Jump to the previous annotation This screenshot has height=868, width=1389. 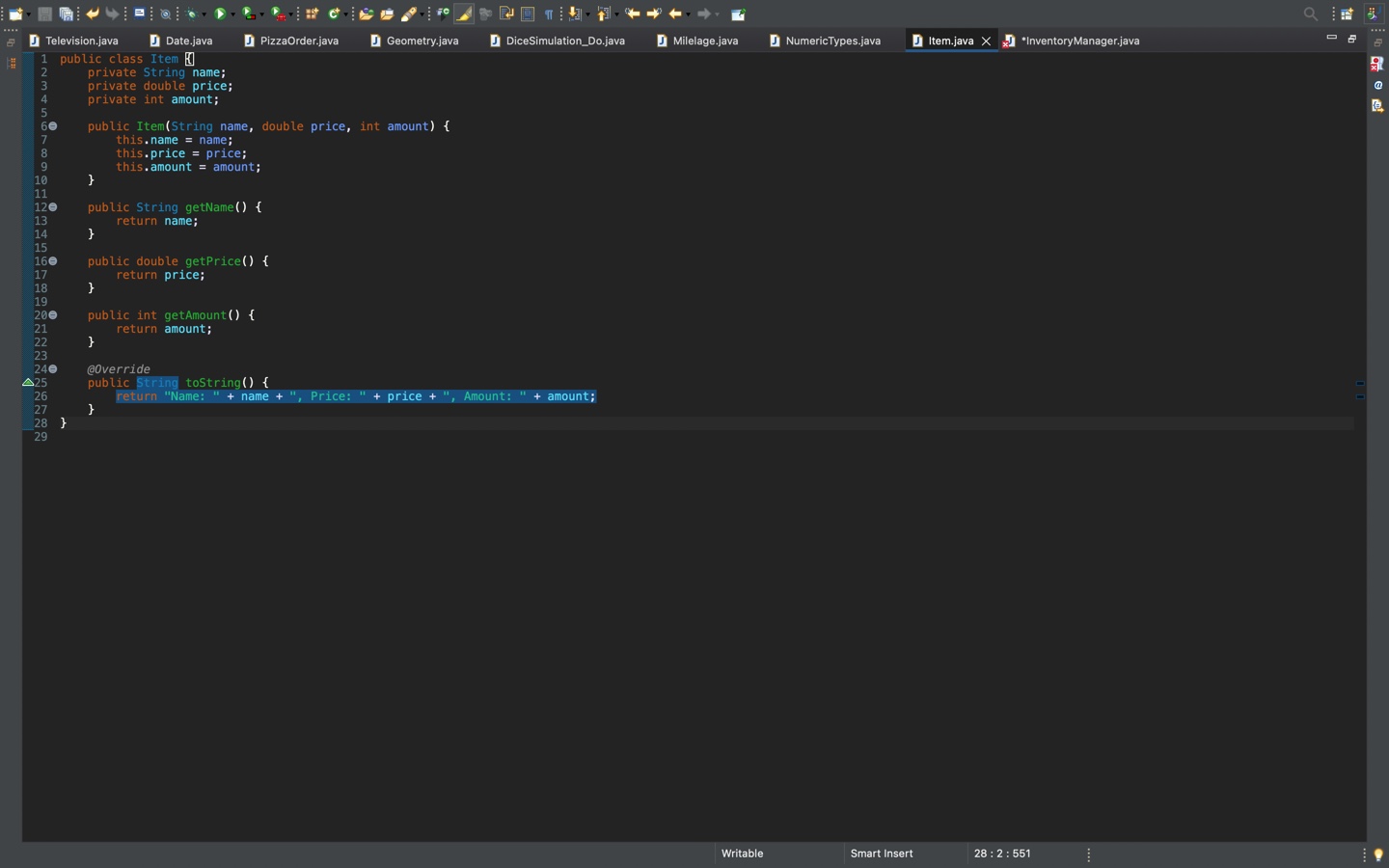604,14
